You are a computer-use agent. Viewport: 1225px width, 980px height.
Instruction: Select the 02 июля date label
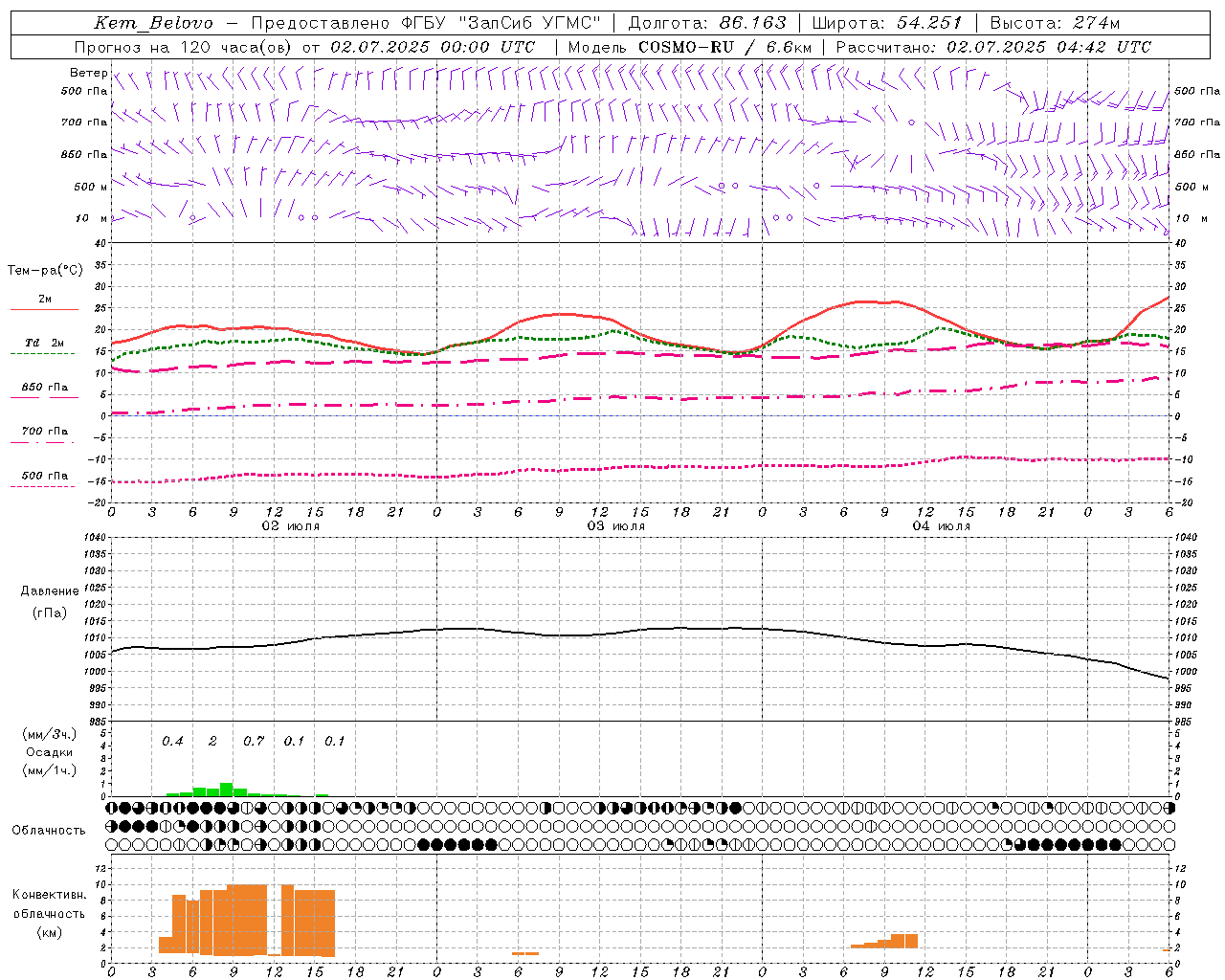point(291,526)
